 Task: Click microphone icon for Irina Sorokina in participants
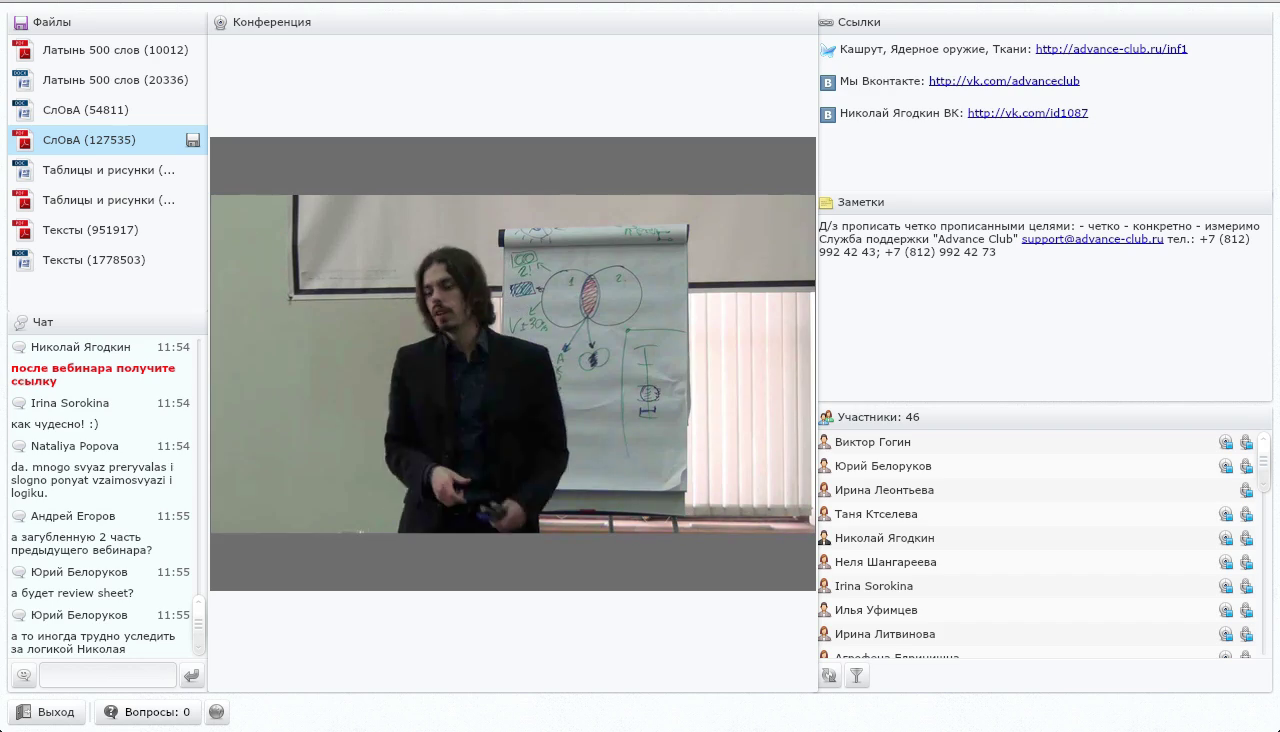[1246, 586]
